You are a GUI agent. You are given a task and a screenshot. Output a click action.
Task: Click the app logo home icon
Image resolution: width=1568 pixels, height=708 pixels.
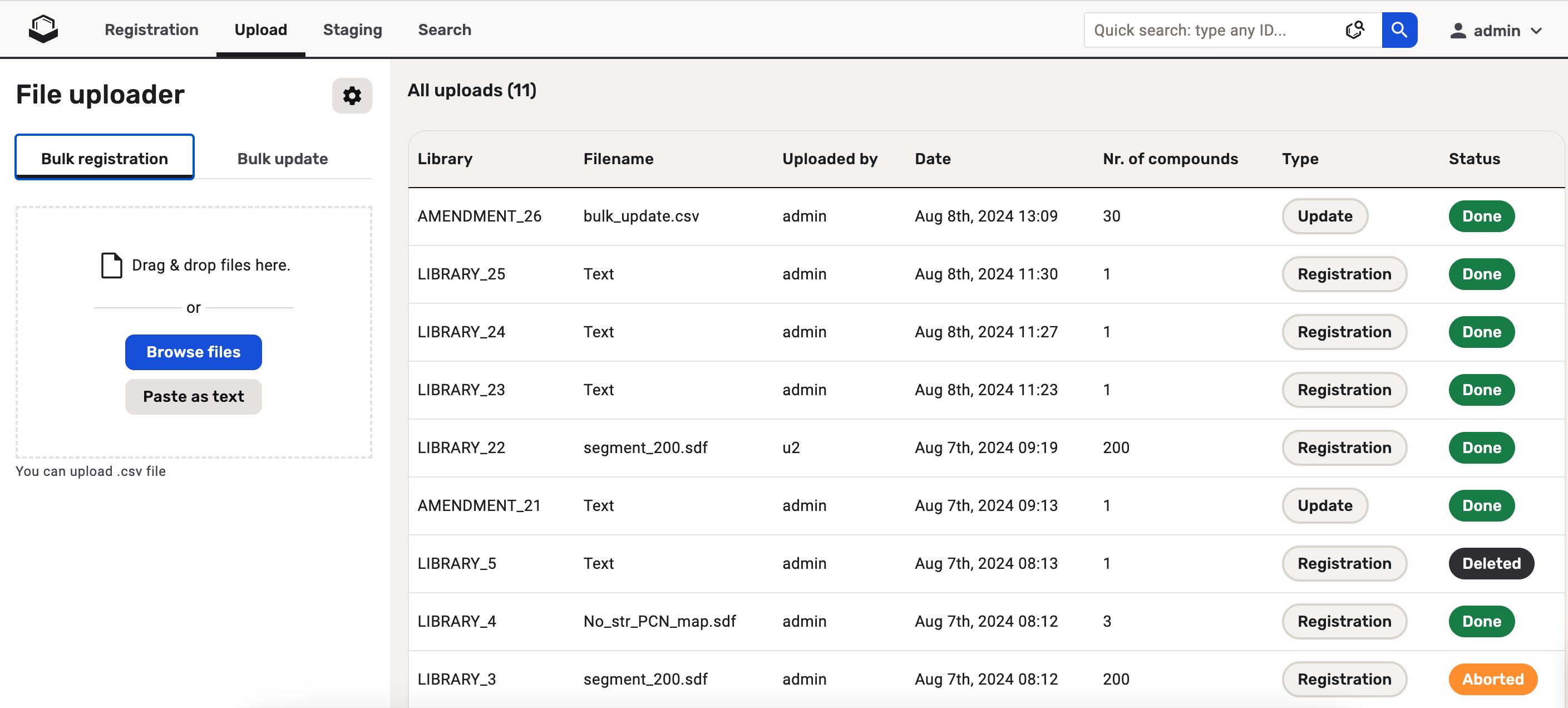43,29
